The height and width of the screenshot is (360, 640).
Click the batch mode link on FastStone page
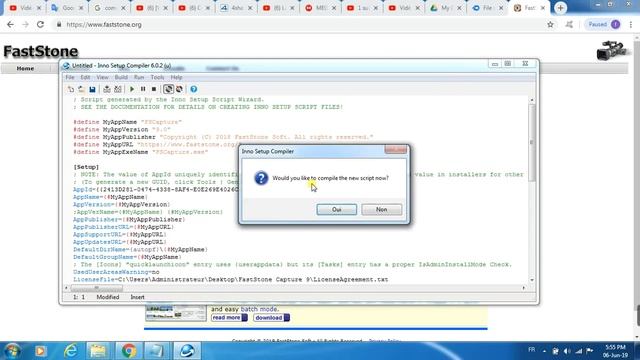pyautogui.click(x=260, y=309)
